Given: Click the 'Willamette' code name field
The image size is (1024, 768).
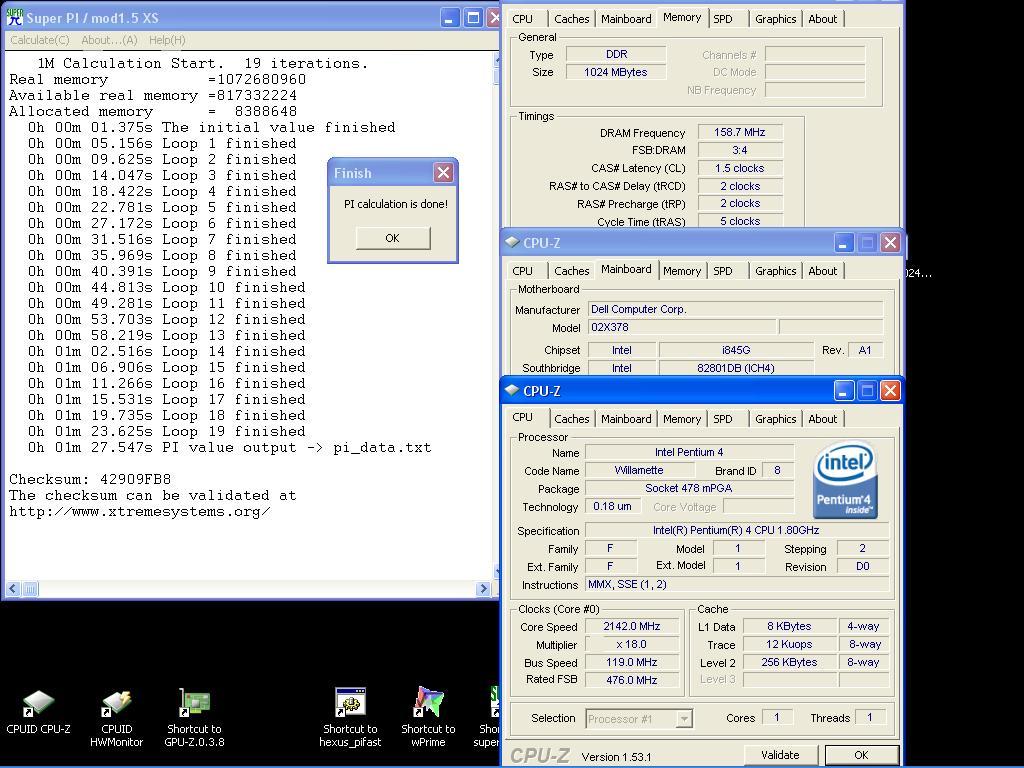Looking at the screenshot, I should (639, 470).
